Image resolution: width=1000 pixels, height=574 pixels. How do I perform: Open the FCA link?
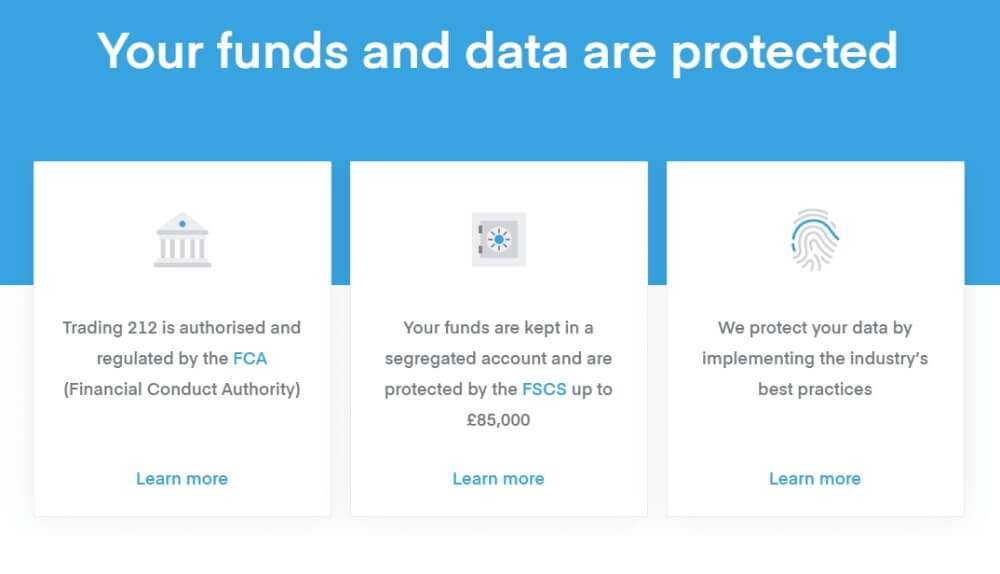250,358
